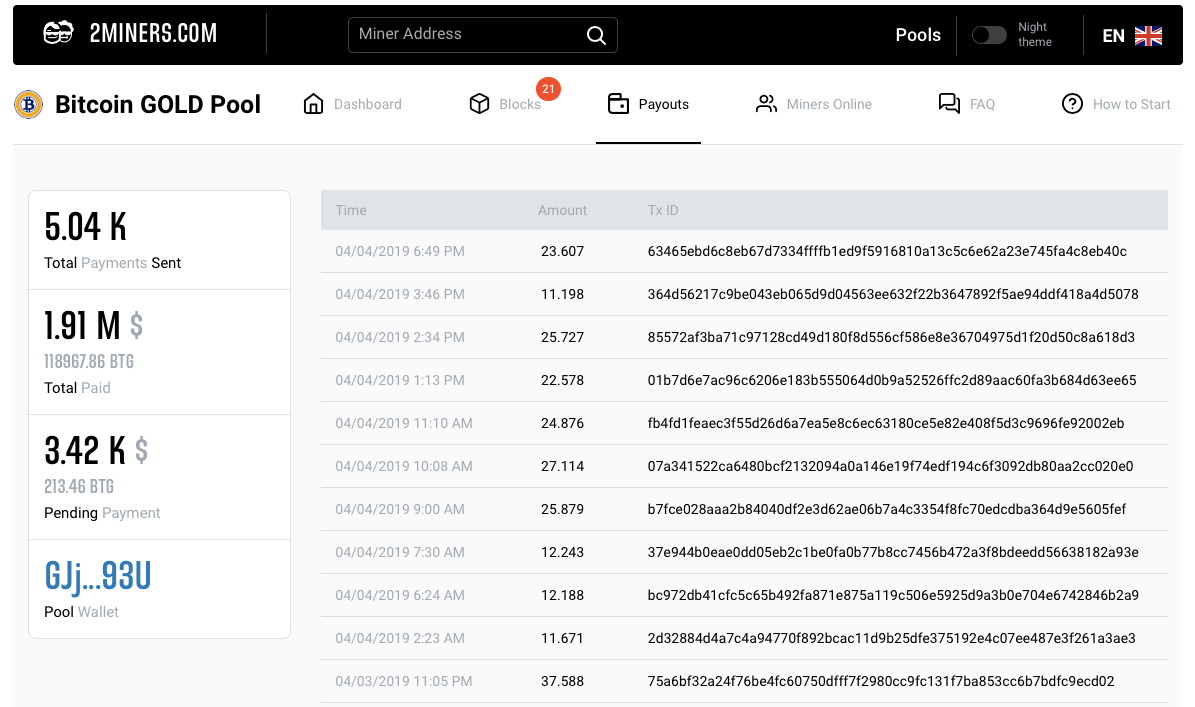Viewport: 1195px width, 707px height.
Task: Toggle the Night theme switch
Action: [989, 35]
